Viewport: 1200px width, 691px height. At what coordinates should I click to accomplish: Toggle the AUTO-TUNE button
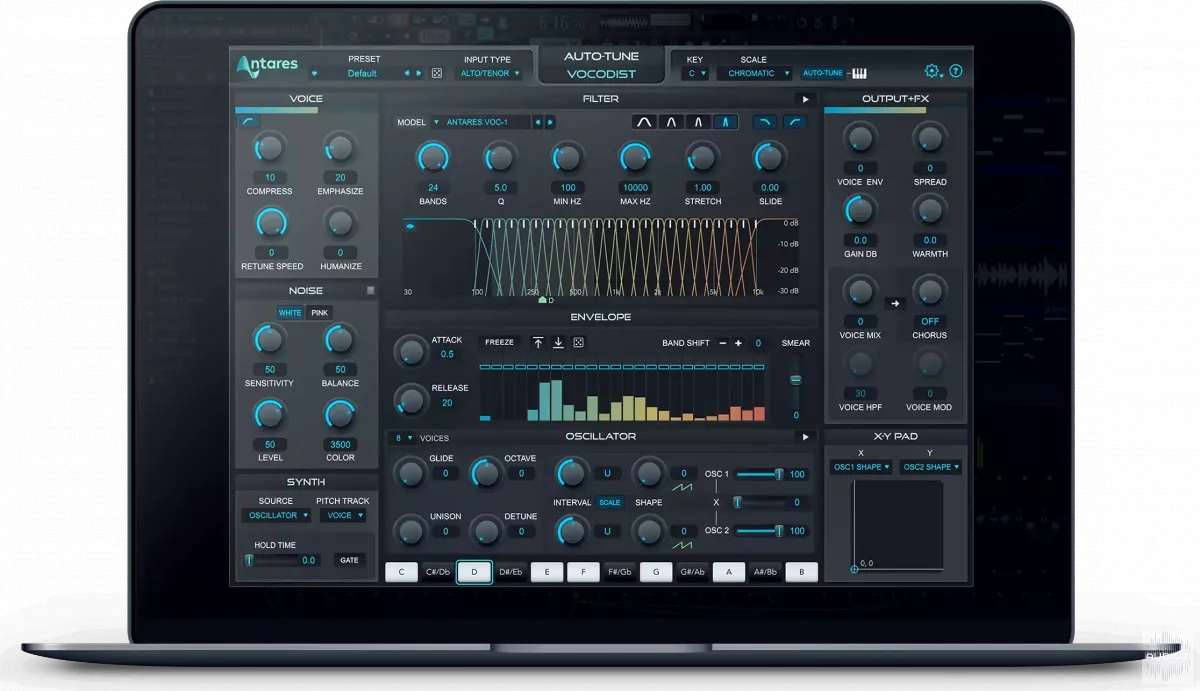click(823, 73)
